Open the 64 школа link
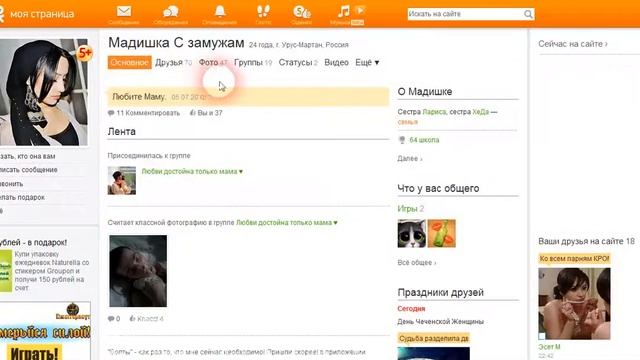640x360 pixels. pyautogui.click(x=424, y=140)
